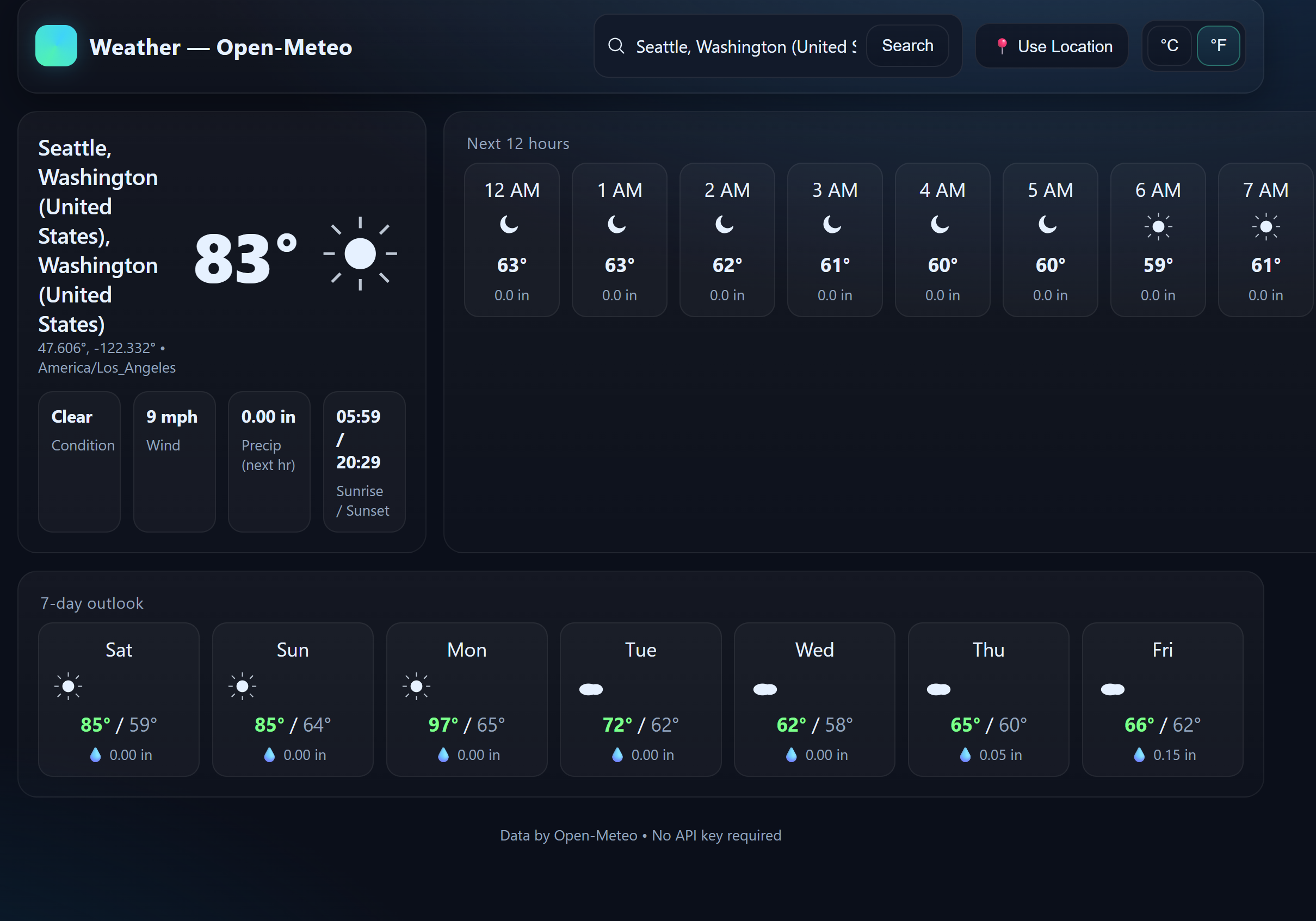Select the °F unit toggle

pyautogui.click(x=1218, y=46)
